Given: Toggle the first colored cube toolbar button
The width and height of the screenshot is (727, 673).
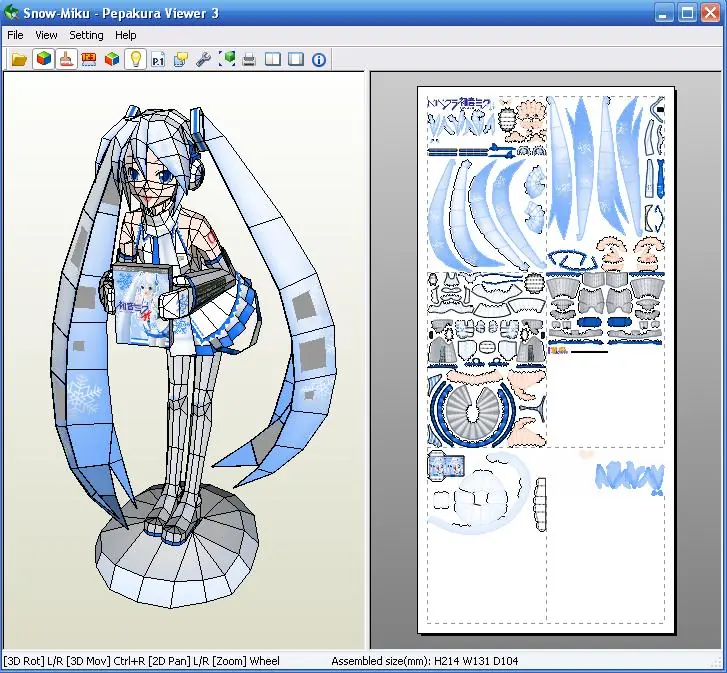Looking at the screenshot, I should pyautogui.click(x=44, y=59).
